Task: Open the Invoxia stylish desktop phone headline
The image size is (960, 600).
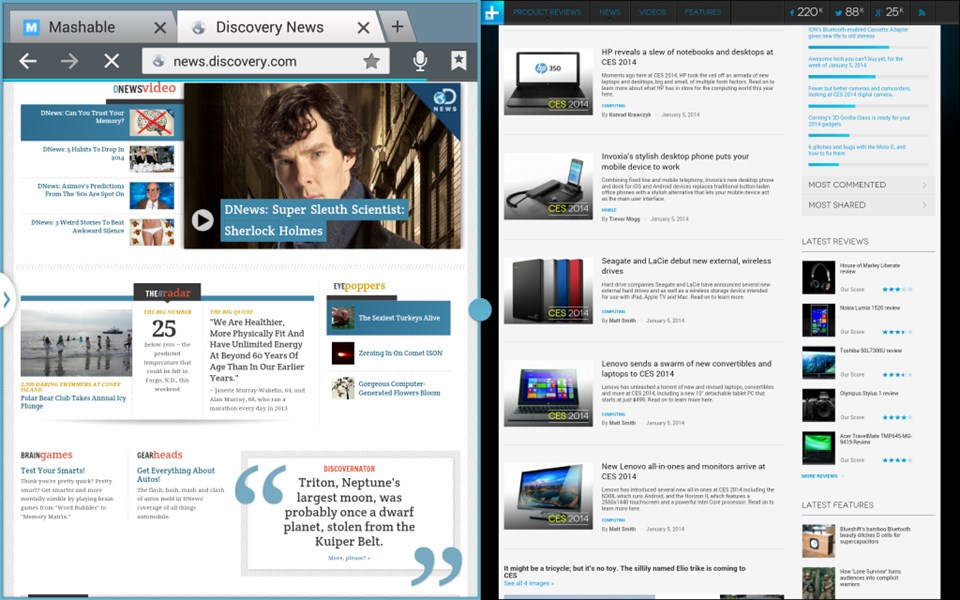Action: click(x=675, y=161)
